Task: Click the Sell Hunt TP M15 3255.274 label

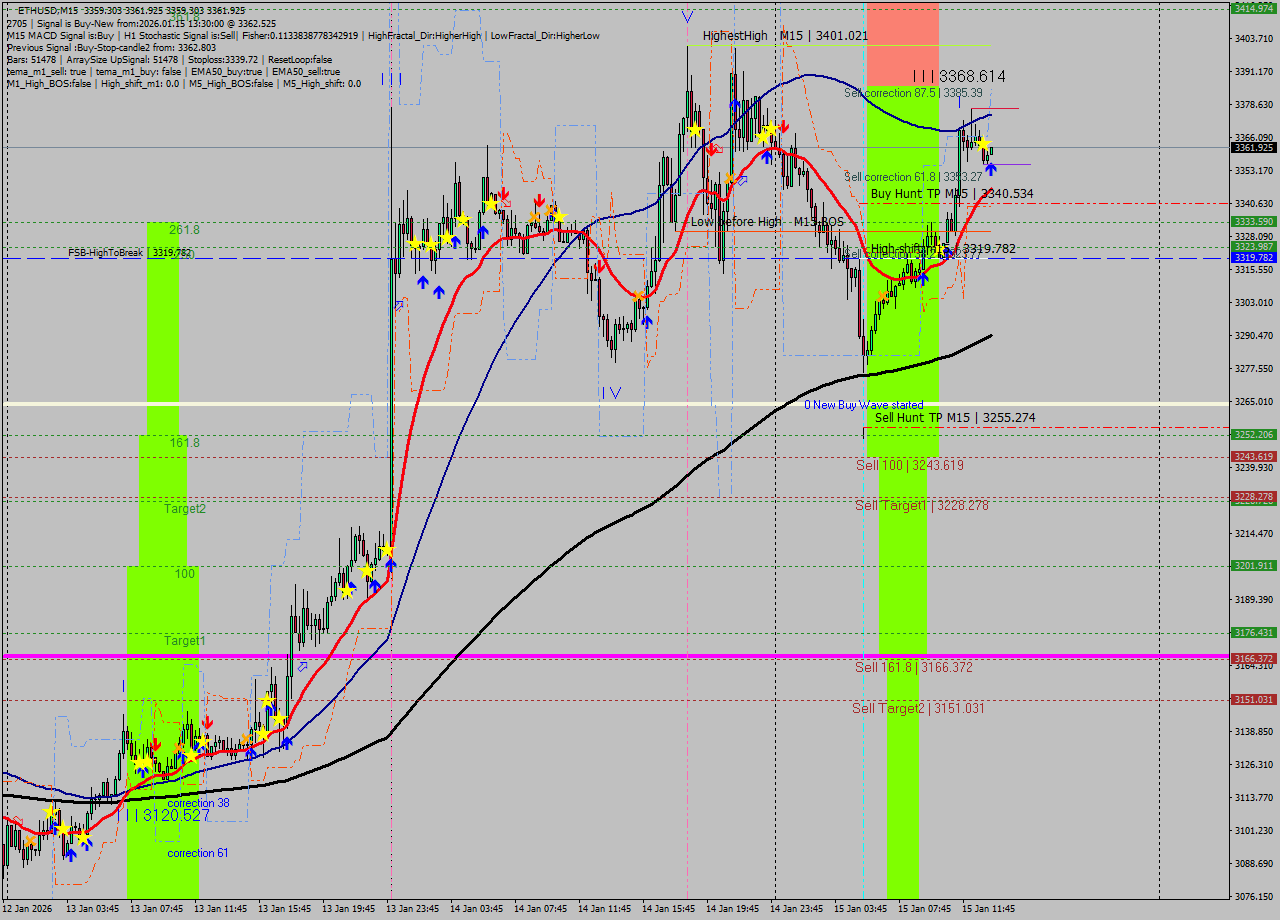Action: pyautogui.click(x=954, y=418)
